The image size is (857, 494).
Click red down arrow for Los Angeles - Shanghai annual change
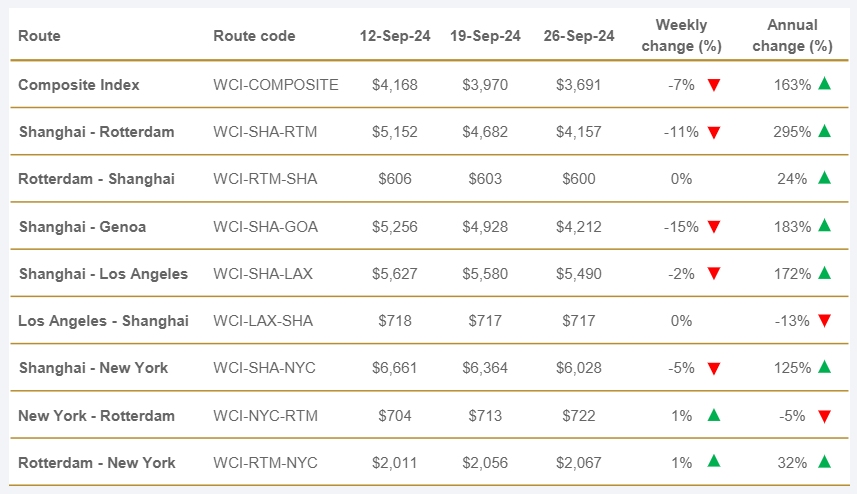824,321
